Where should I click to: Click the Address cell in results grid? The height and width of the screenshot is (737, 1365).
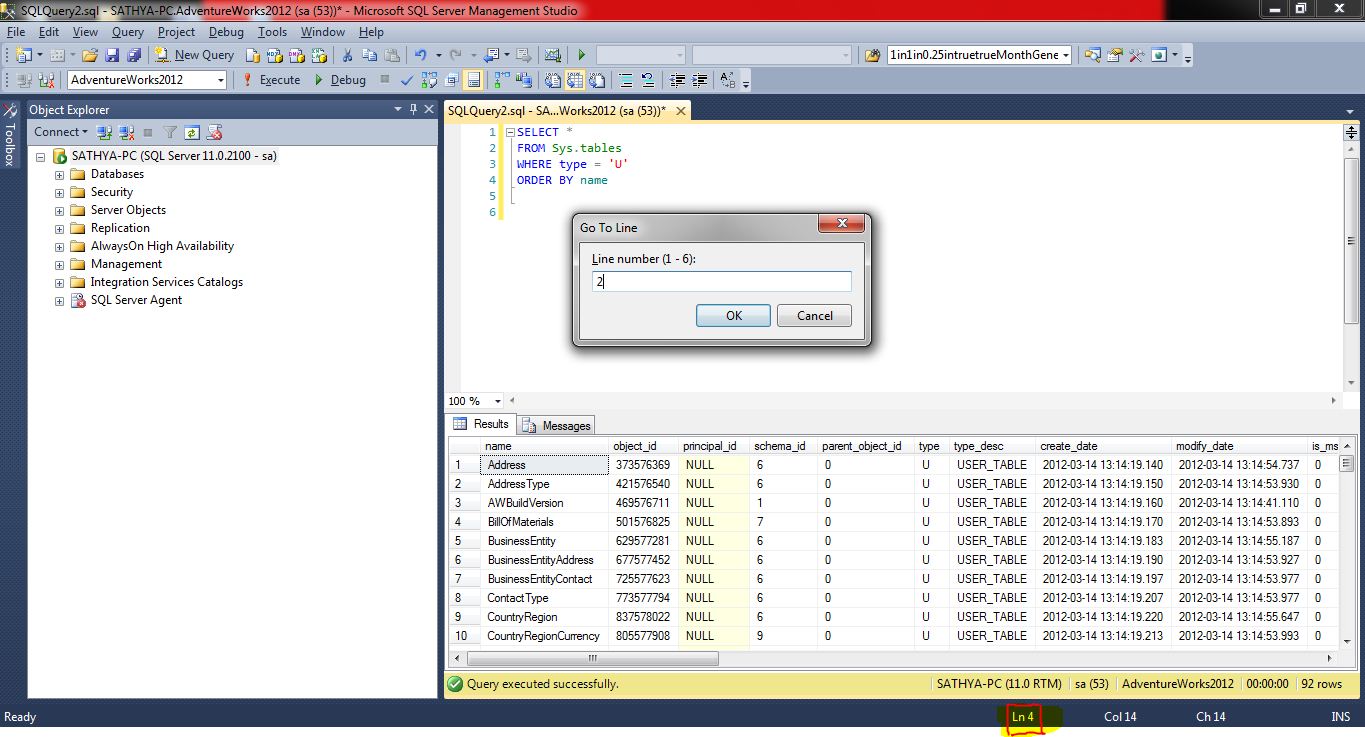click(545, 465)
